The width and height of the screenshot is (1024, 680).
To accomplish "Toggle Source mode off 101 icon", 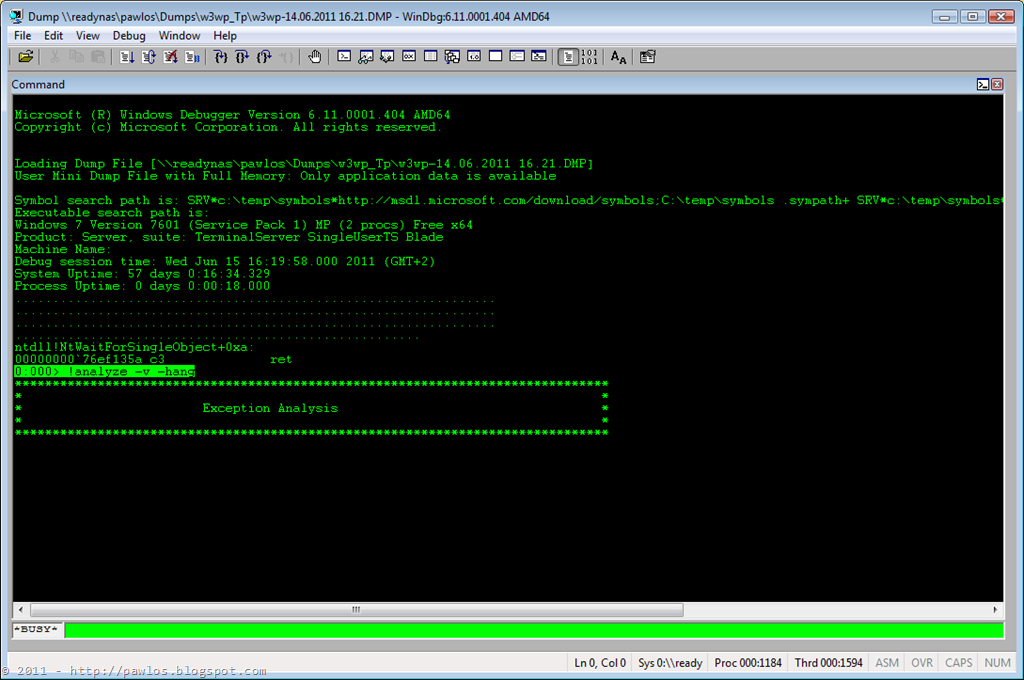I will (x=589, y=57).
